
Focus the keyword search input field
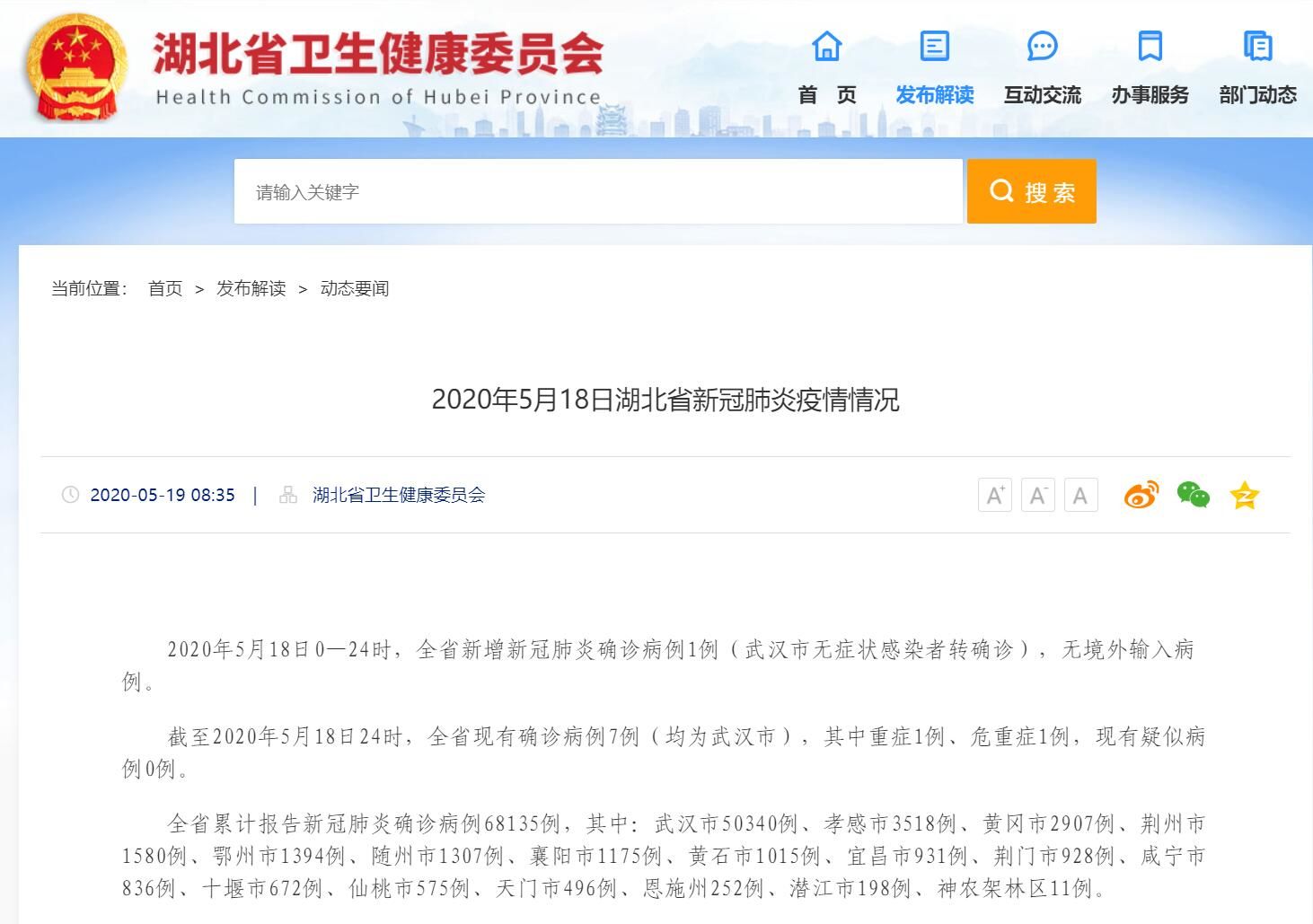click(597, 191)
